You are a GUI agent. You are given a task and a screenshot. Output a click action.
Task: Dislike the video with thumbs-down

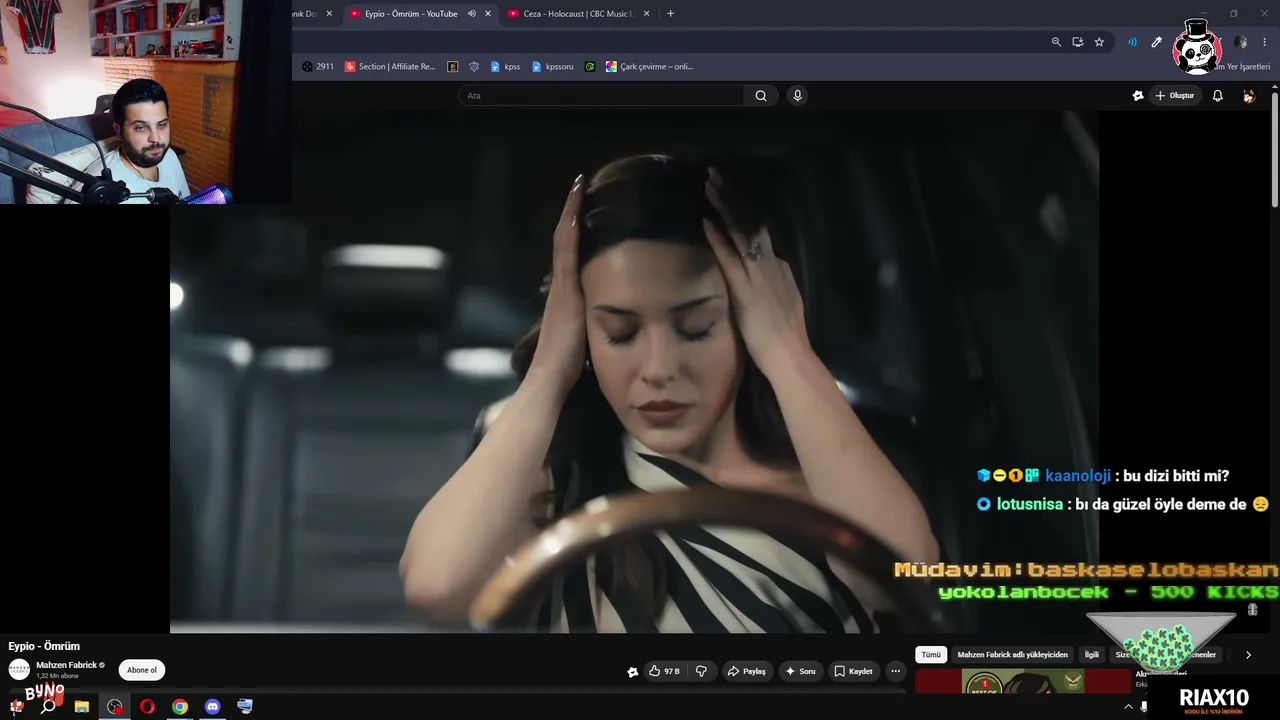click(701, 671)
